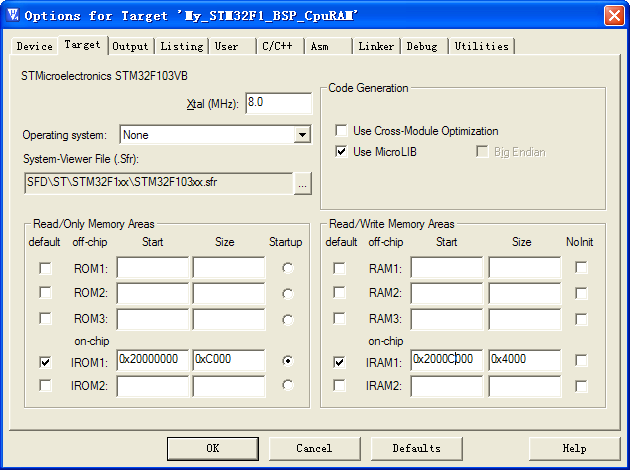Click the Cancel button
This screenshot has height=470, width=630.
click(314, 448)
